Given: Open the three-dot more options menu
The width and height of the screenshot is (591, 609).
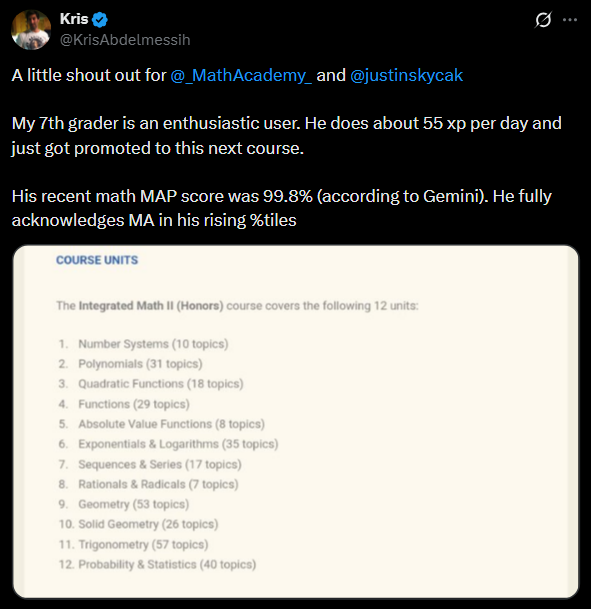Looking at the screenshot, I should [570, 19].
